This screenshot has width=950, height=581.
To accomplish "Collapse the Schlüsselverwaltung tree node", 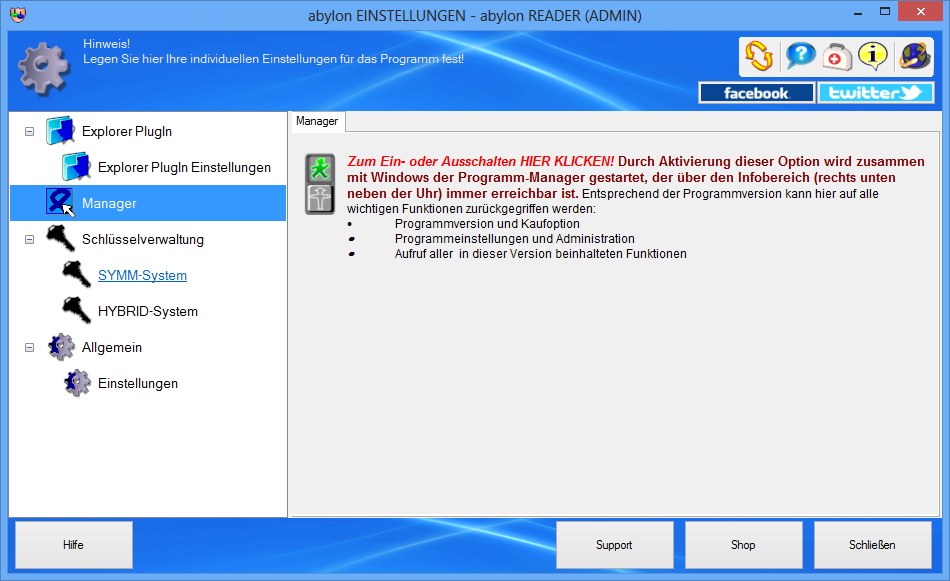I will 29,239.
